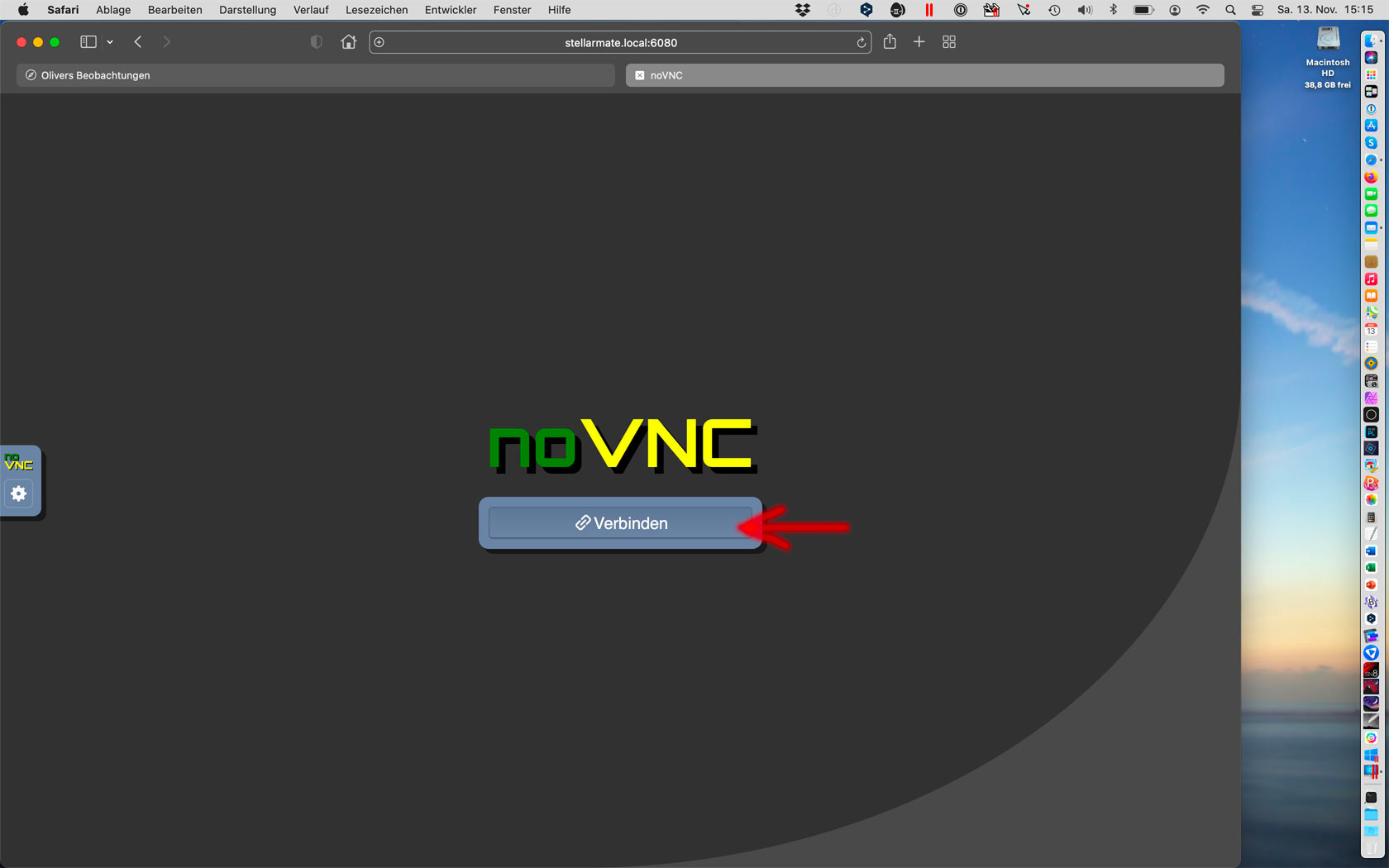The height and width of the screenshot is (868, 1389).
Task: Open the Lesezeichen menu
Action: pos(376,10)
